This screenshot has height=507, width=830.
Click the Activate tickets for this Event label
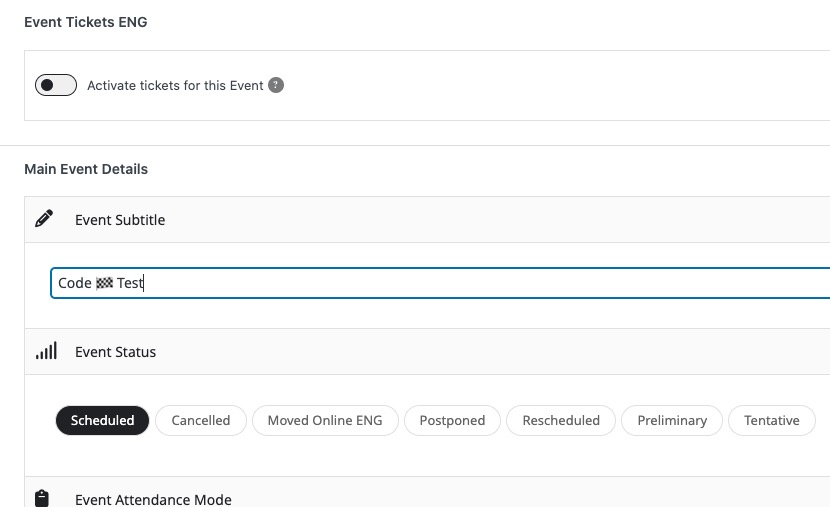coord(175,86)
